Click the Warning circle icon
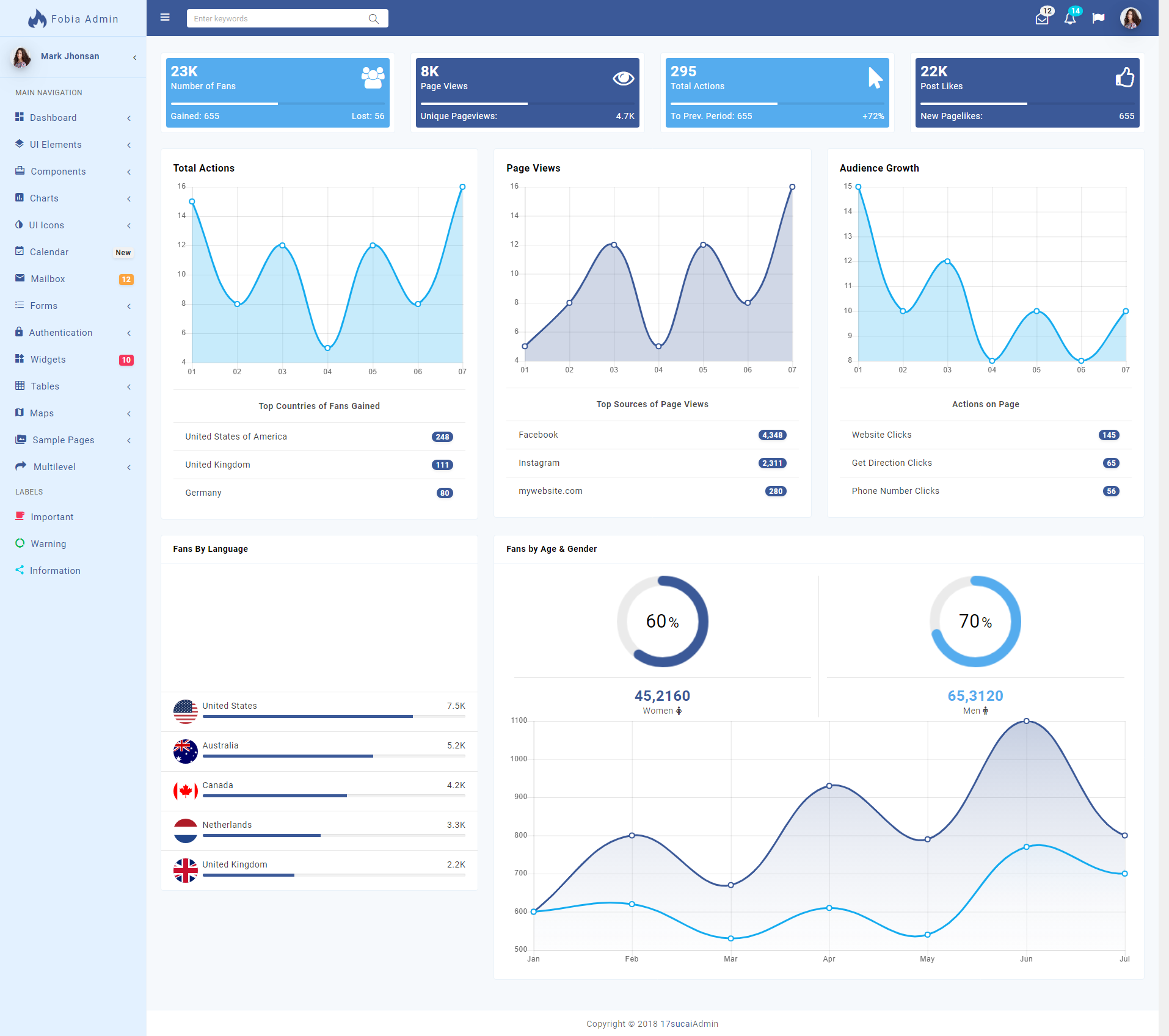The width and height of the screenshot is (1169, 1036). point(20,543)
